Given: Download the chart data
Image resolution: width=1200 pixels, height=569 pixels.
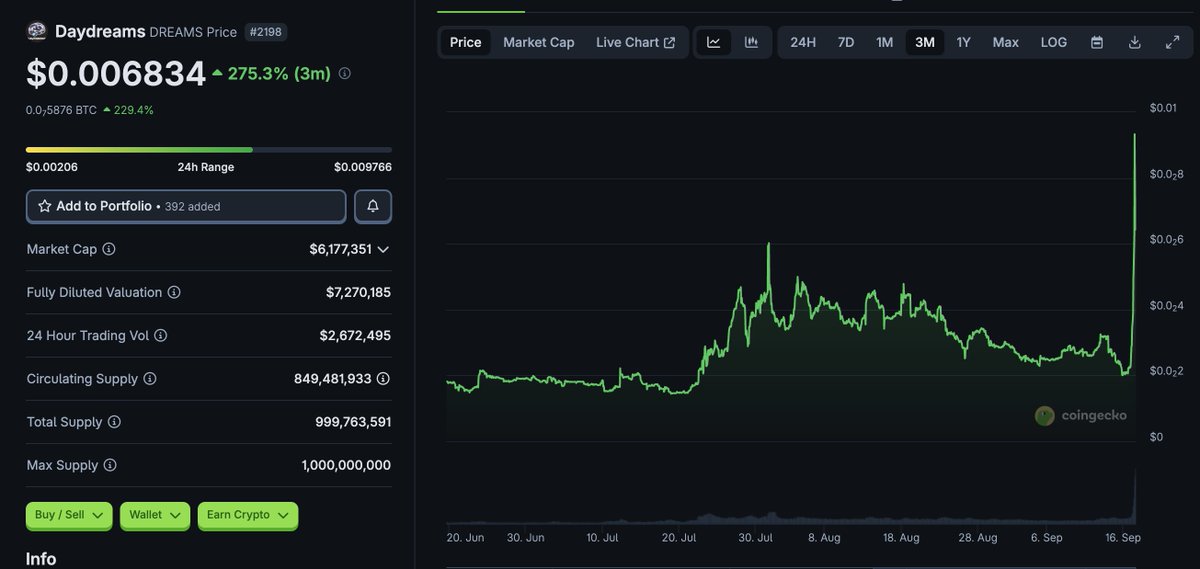Looking at the screenshot, I should point(1135,42).
